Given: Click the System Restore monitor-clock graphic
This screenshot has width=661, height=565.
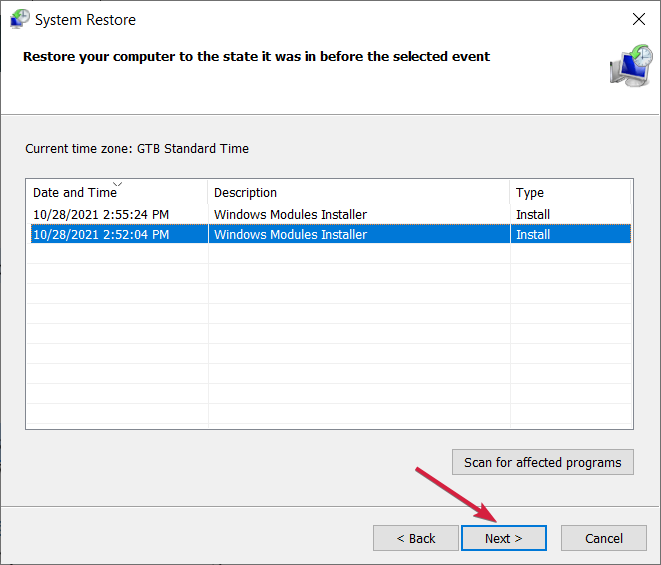Looking at the screenshot, I should [631, 65].
